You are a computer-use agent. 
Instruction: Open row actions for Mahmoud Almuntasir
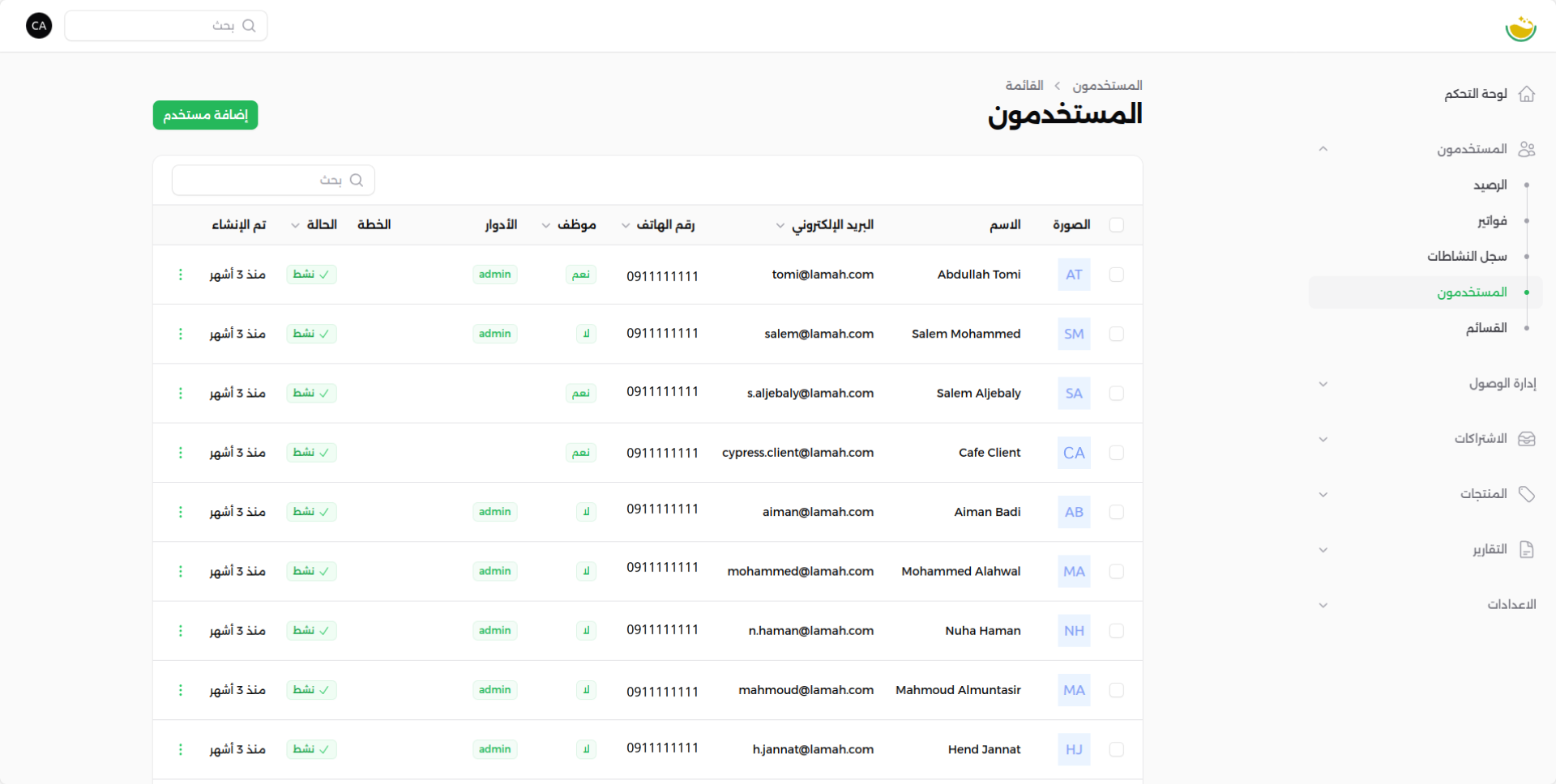pos(180,690)
